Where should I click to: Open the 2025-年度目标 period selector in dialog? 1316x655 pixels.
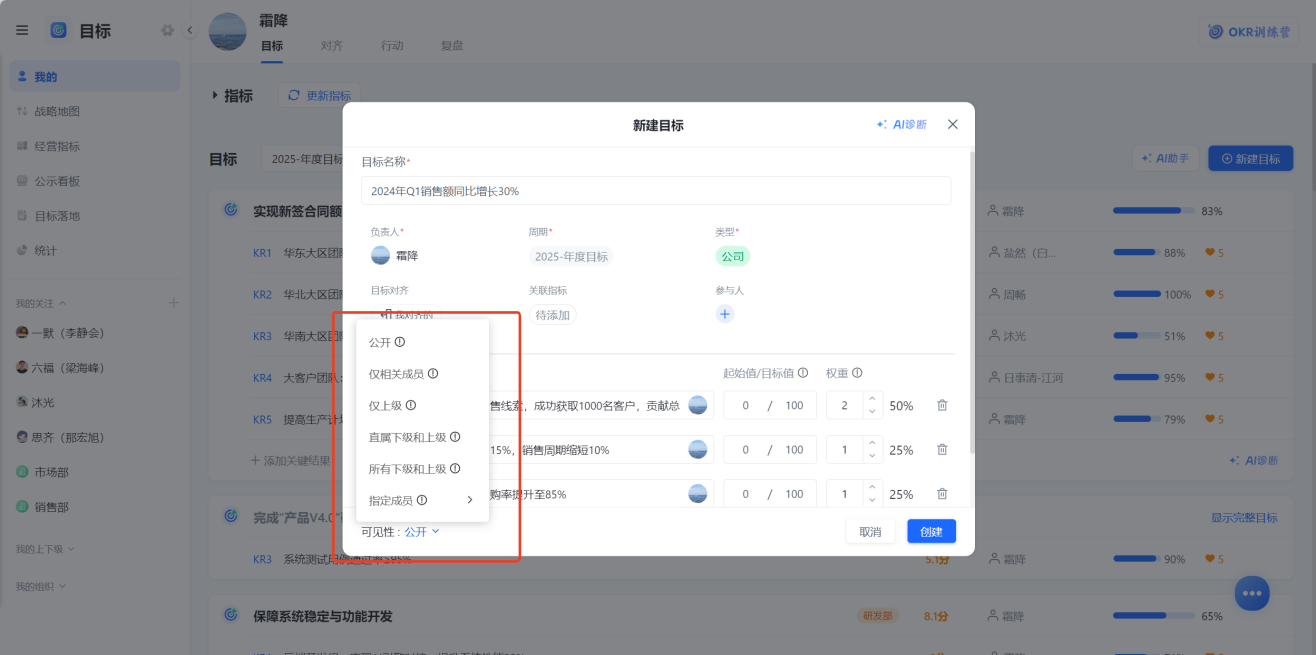tap(571, 256)
